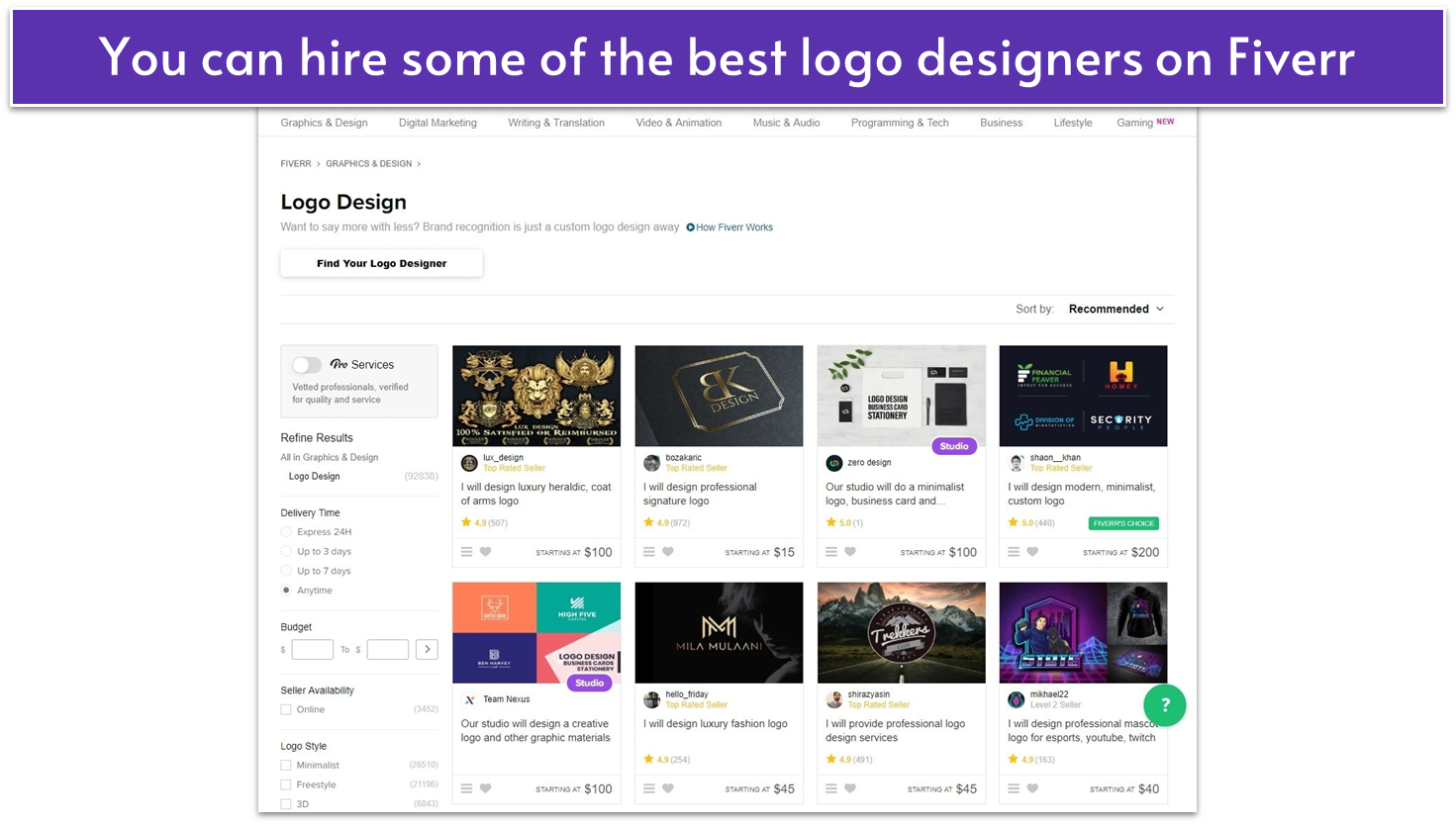Favorite the mikhael22 mascot logo gig
Image resolution: width=1456 pixels, height=825 pixels.
point(1032,788)
